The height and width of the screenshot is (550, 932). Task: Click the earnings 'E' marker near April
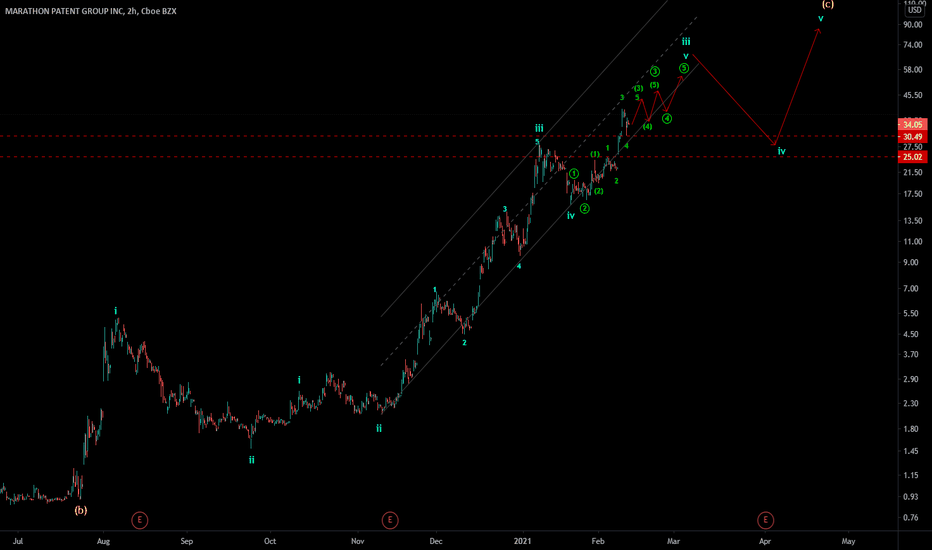coord(765,520)
